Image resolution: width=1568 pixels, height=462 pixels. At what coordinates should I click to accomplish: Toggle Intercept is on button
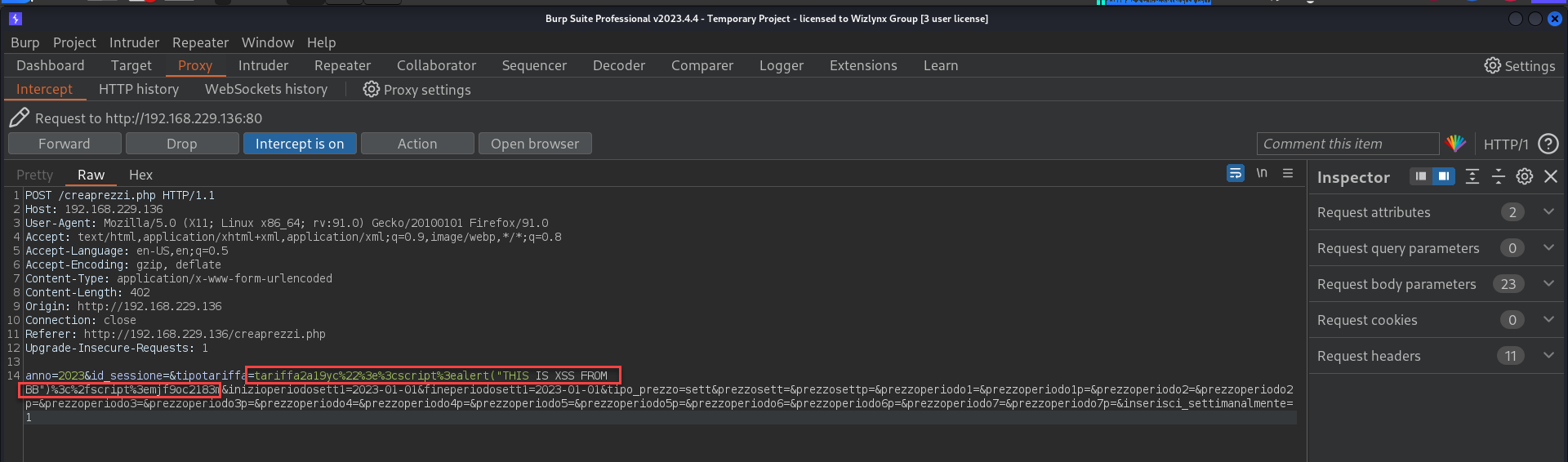pos(299,144)
